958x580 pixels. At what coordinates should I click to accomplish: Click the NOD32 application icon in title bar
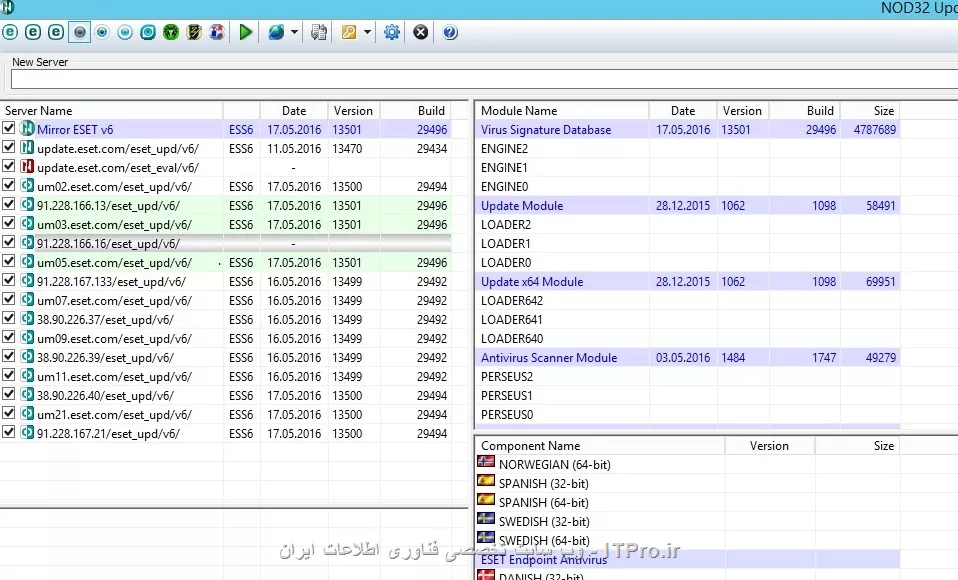point(7,7)
